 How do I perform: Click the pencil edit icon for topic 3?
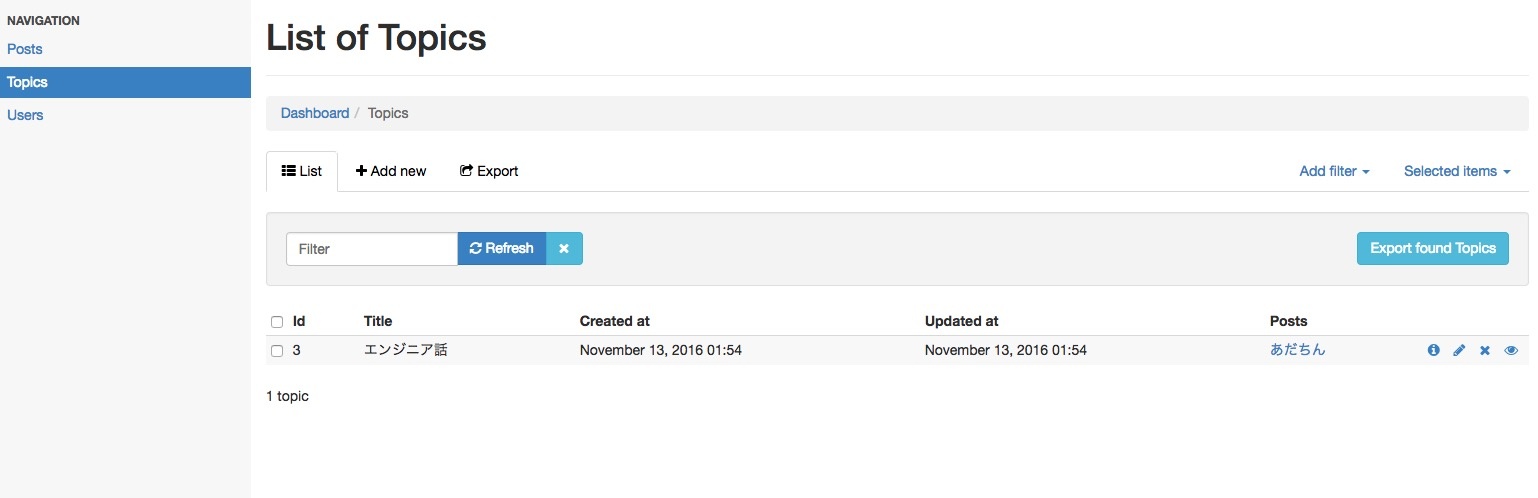1459,350
